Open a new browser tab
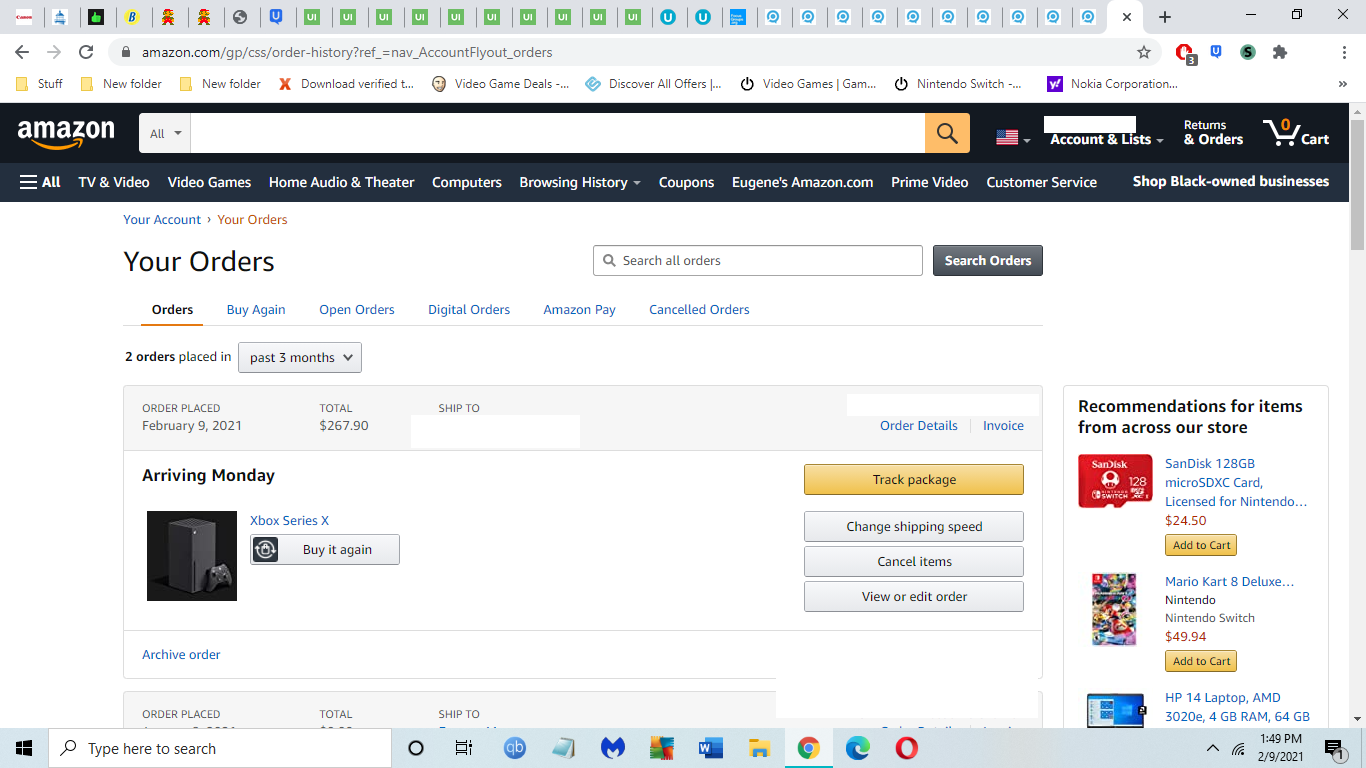 tap(1165, 17)
